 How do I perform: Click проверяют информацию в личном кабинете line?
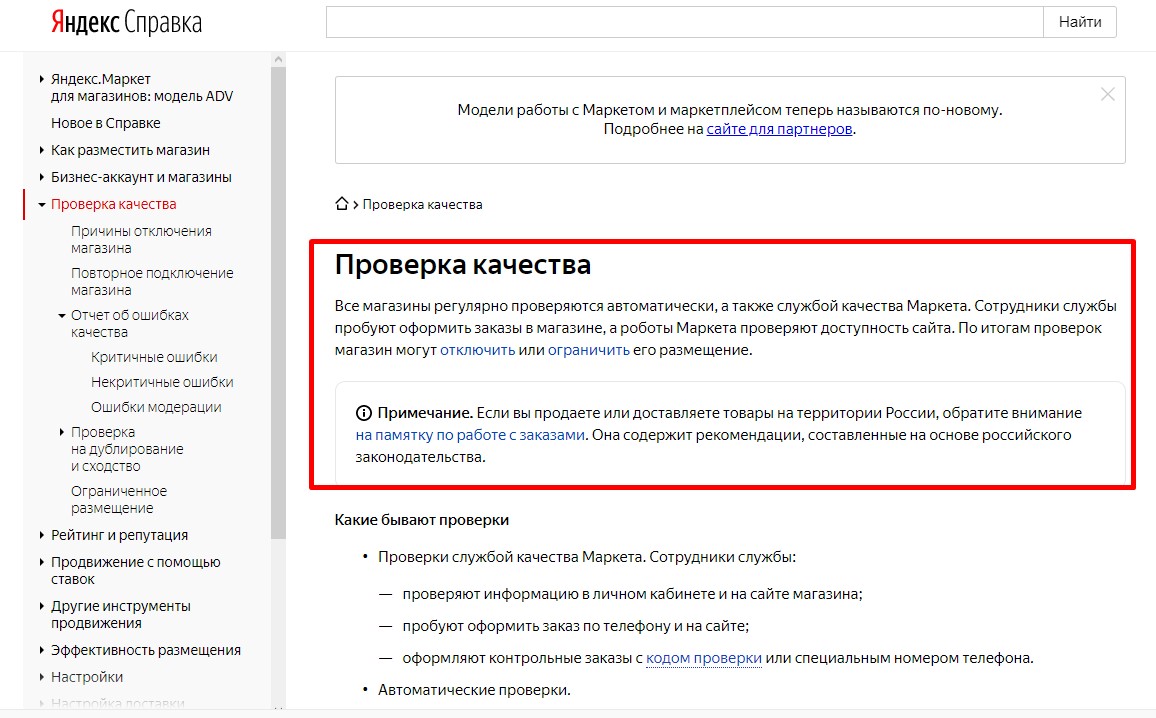pos(633,593)
